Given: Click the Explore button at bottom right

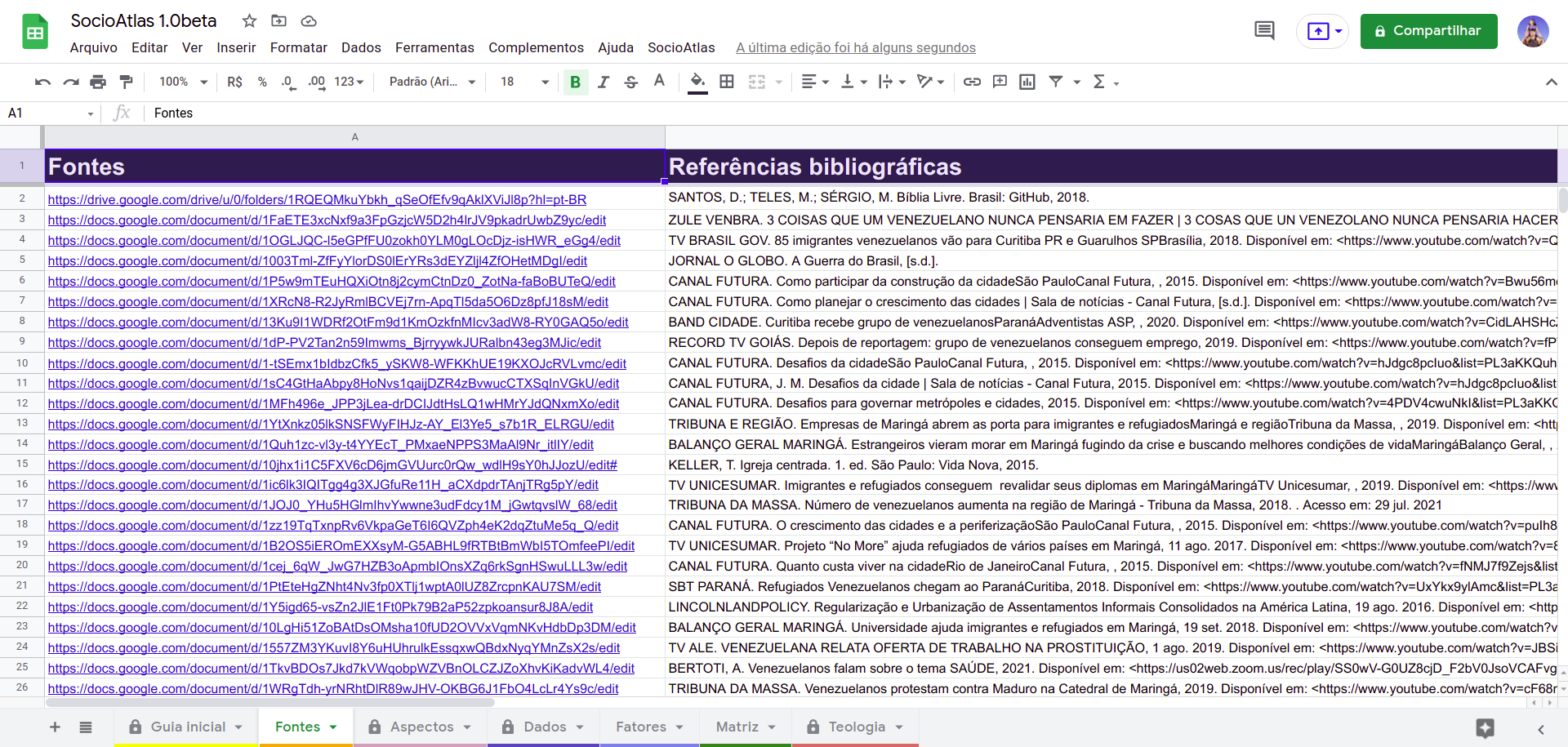Looking at the screenshot, I should tap(1485, 728).
